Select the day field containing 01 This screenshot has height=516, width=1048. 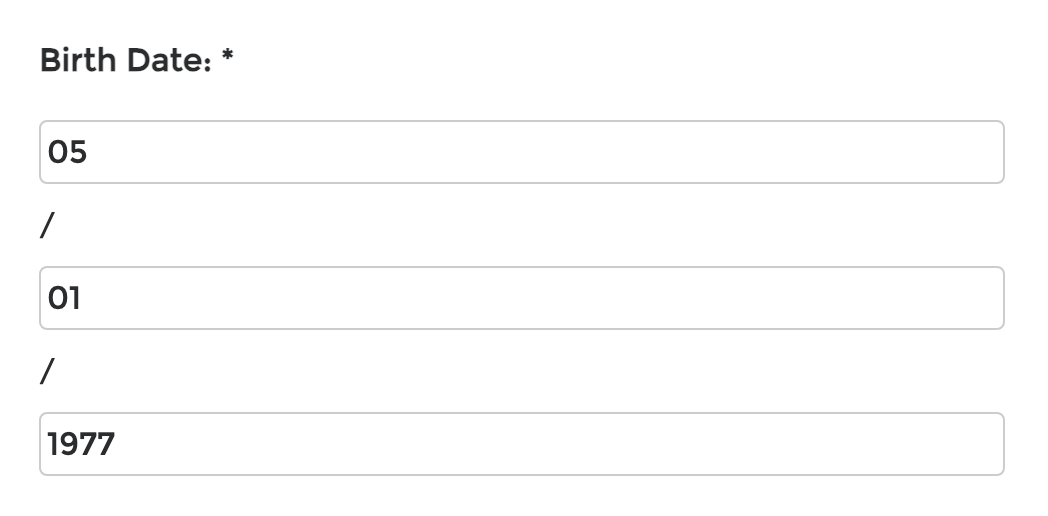pyautogui.click(x=522, y=298)
